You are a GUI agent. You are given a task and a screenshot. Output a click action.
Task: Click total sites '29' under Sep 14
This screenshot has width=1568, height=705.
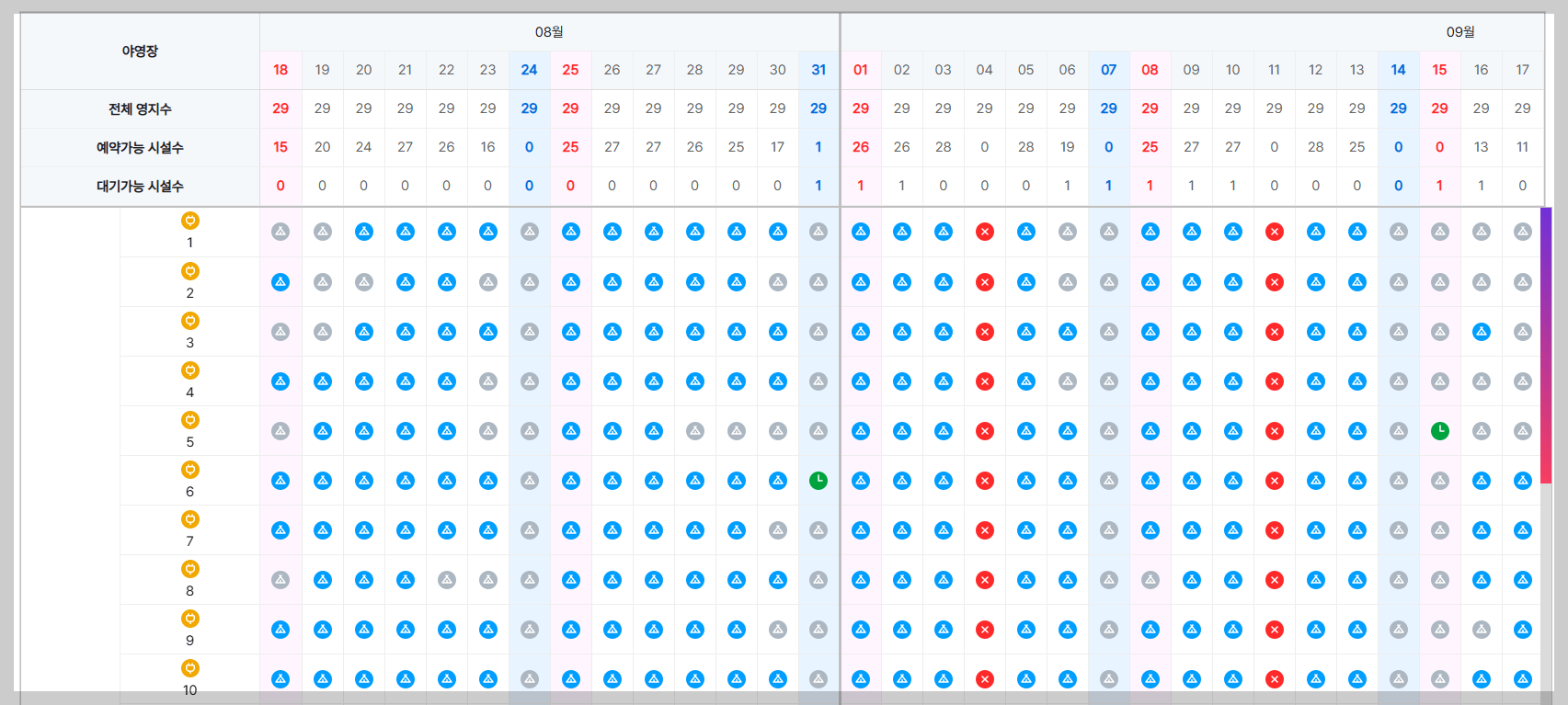(x=1399, y=108)
